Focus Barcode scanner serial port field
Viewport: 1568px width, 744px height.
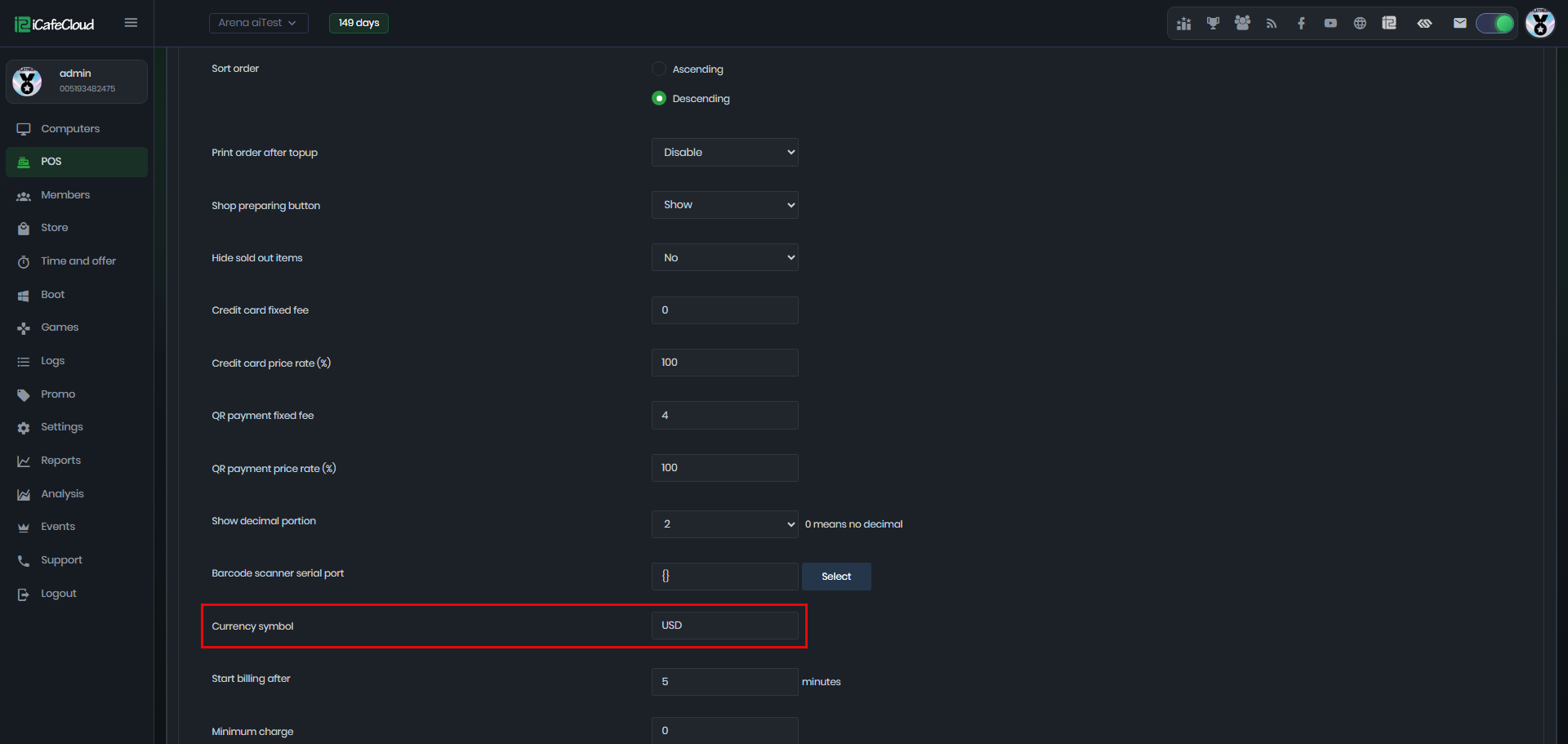(x=724, y=577)
